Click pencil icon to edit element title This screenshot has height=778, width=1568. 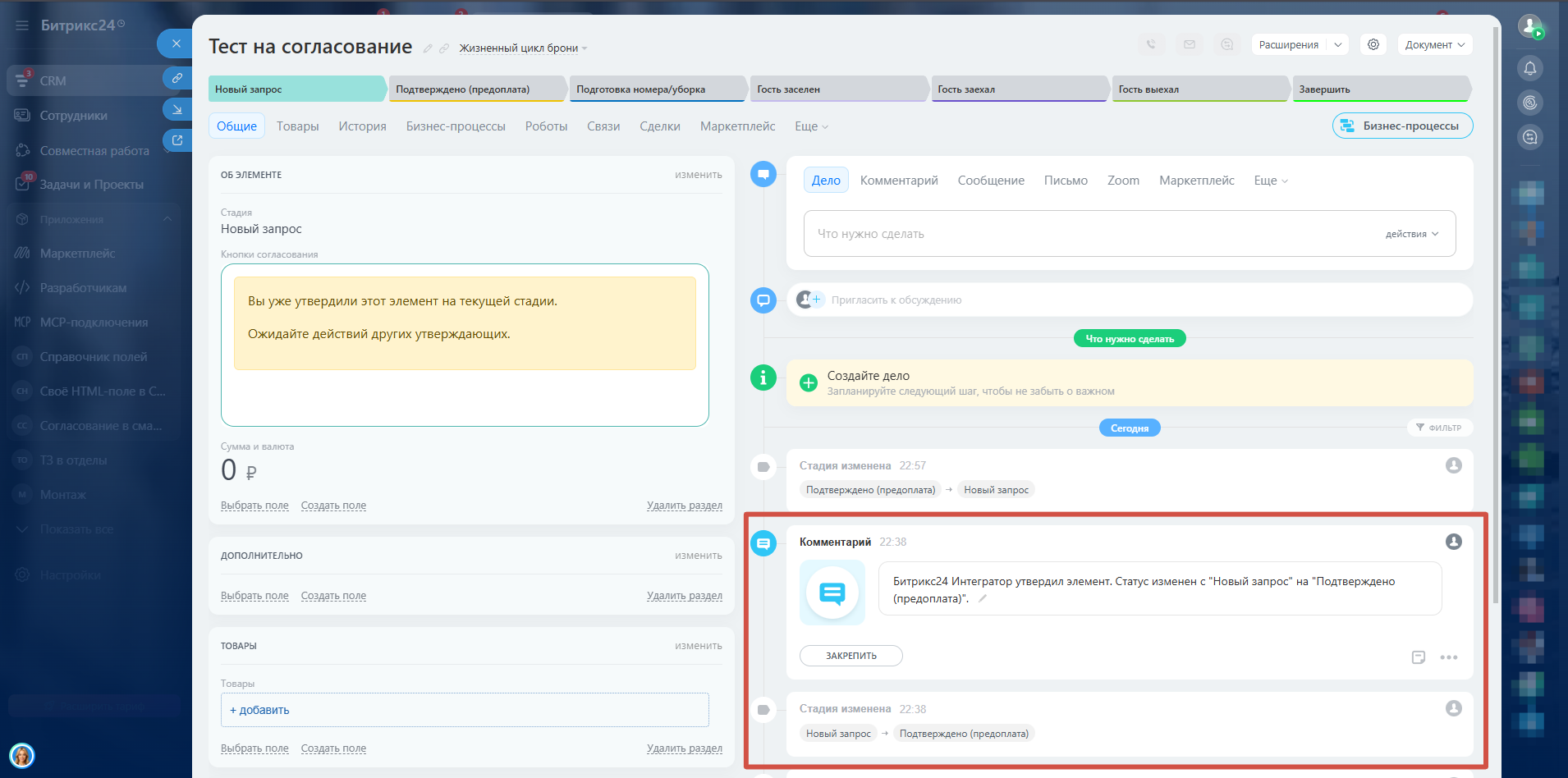(x=428, y=48)
